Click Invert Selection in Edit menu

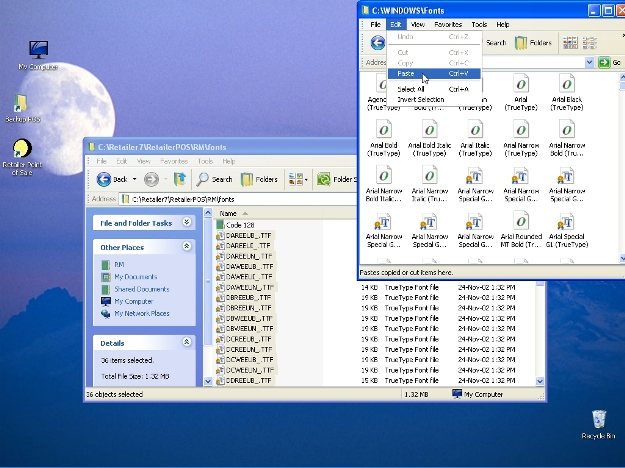[x=420, y=100]
